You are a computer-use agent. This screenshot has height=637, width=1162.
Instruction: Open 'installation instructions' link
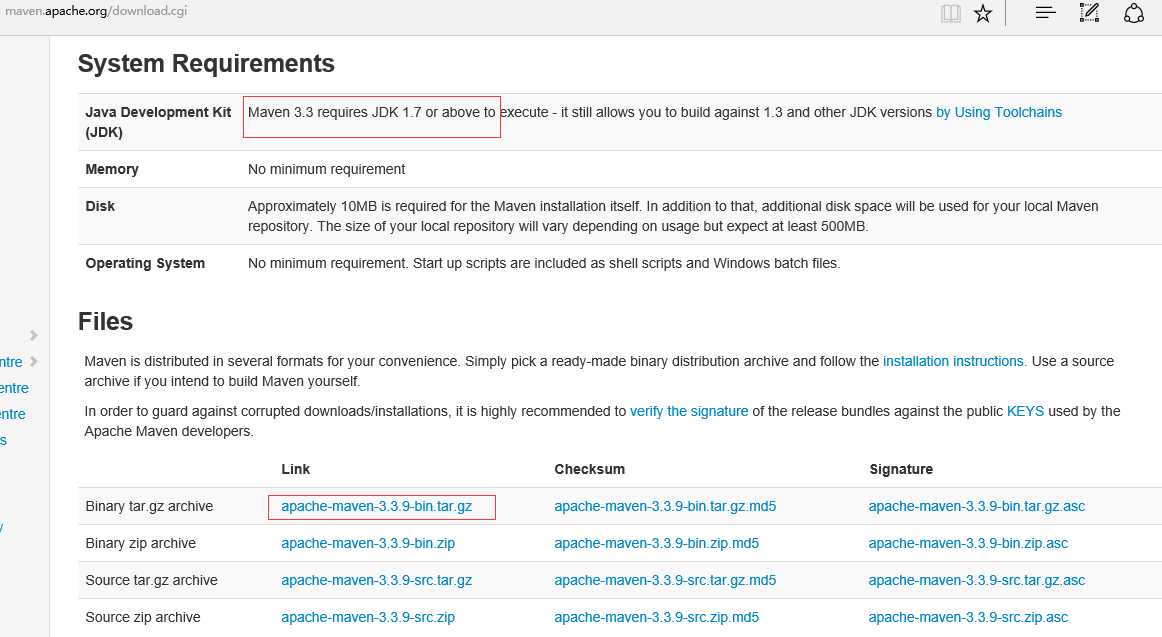[x=953, y=361]
